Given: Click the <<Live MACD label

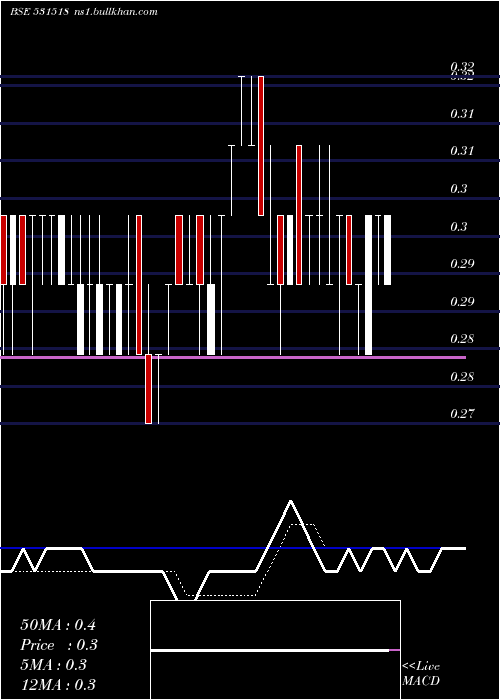Looking at the screenshot, I should click(x=421, y=673).
